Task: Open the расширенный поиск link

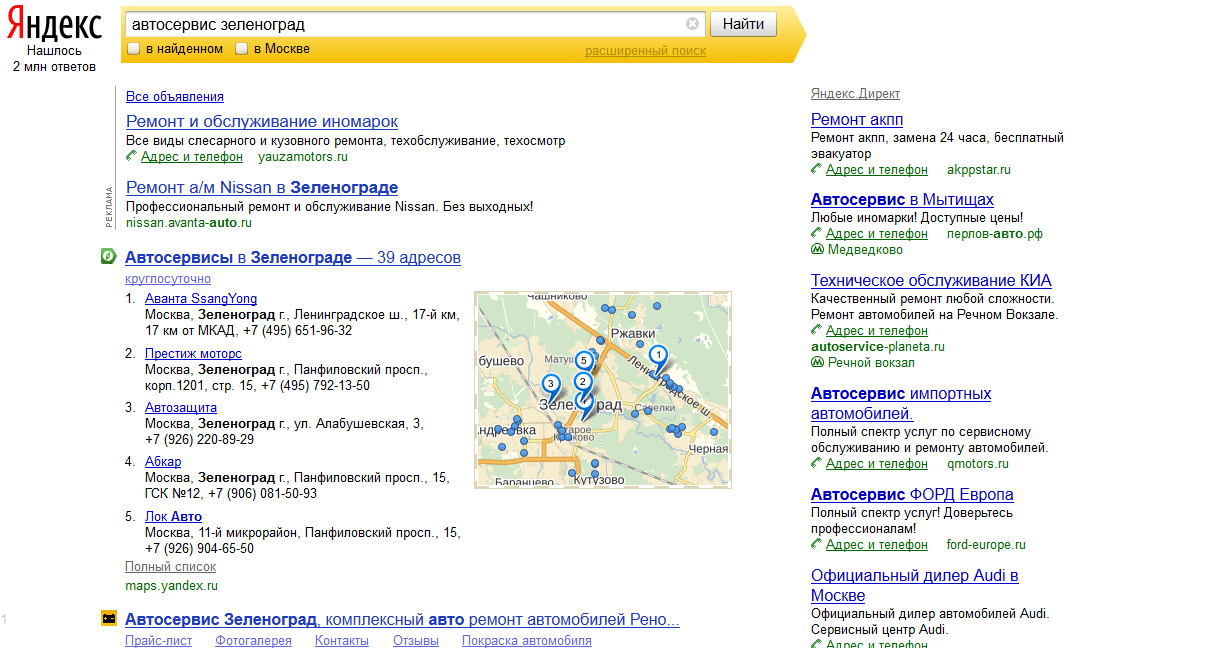Action: click(x=645, y=51)
